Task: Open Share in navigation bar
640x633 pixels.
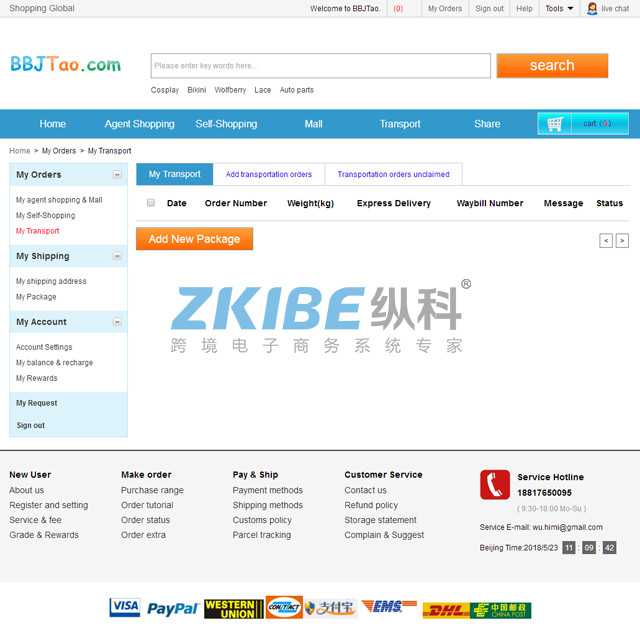Action: click(x=487, y=124)
